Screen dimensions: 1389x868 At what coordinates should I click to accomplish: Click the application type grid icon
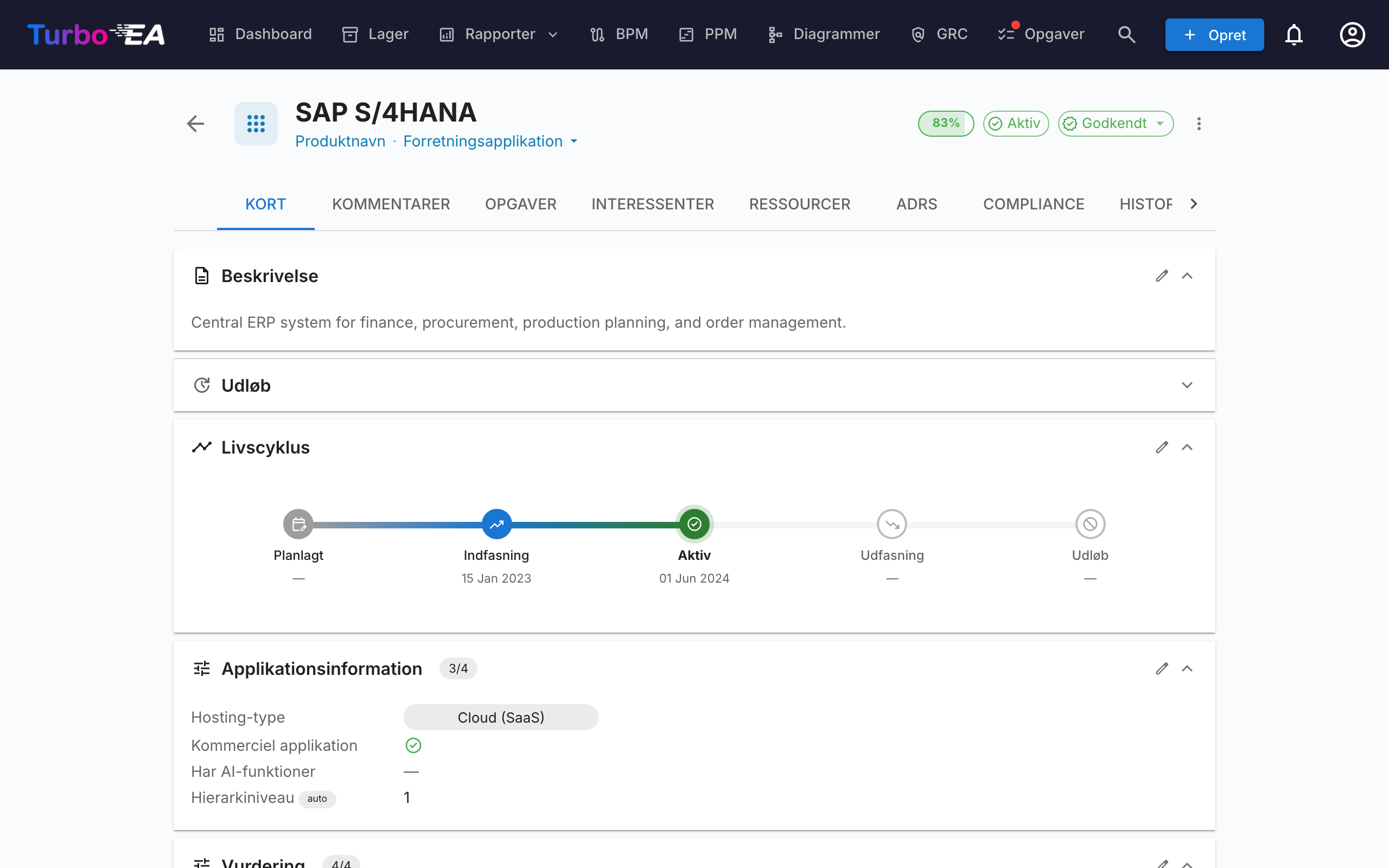tap(256, 124)
